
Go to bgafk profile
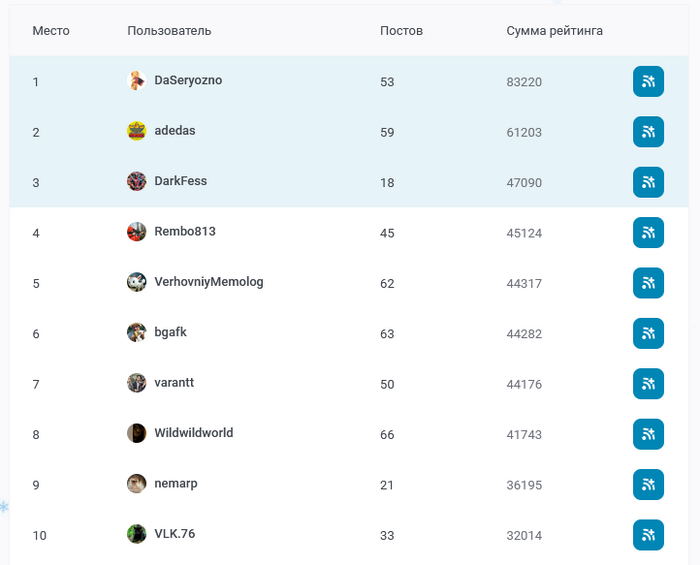pos(170,332)
